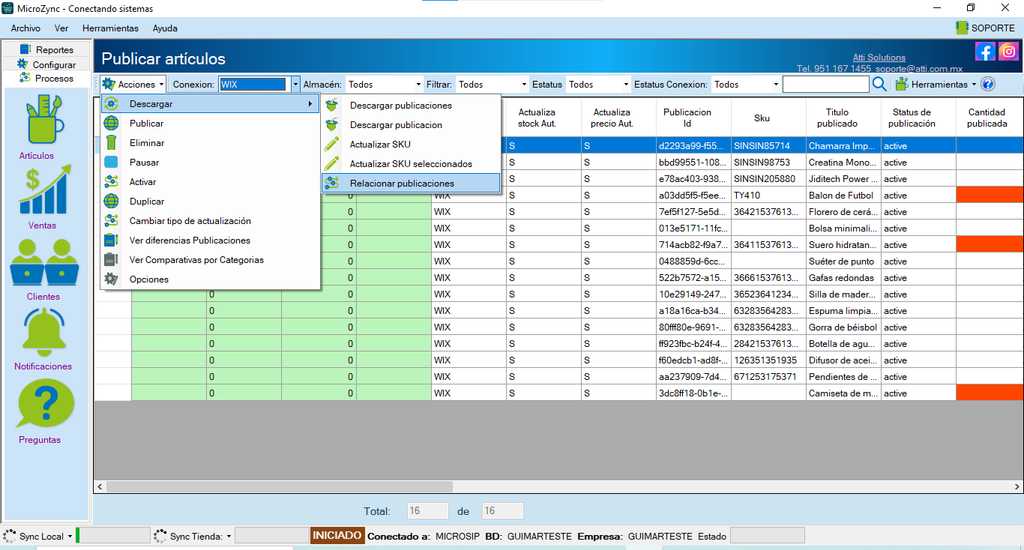1024x550 pixels.
Task: Click the scrollbar right arrow
Action: pos(1017,487)
